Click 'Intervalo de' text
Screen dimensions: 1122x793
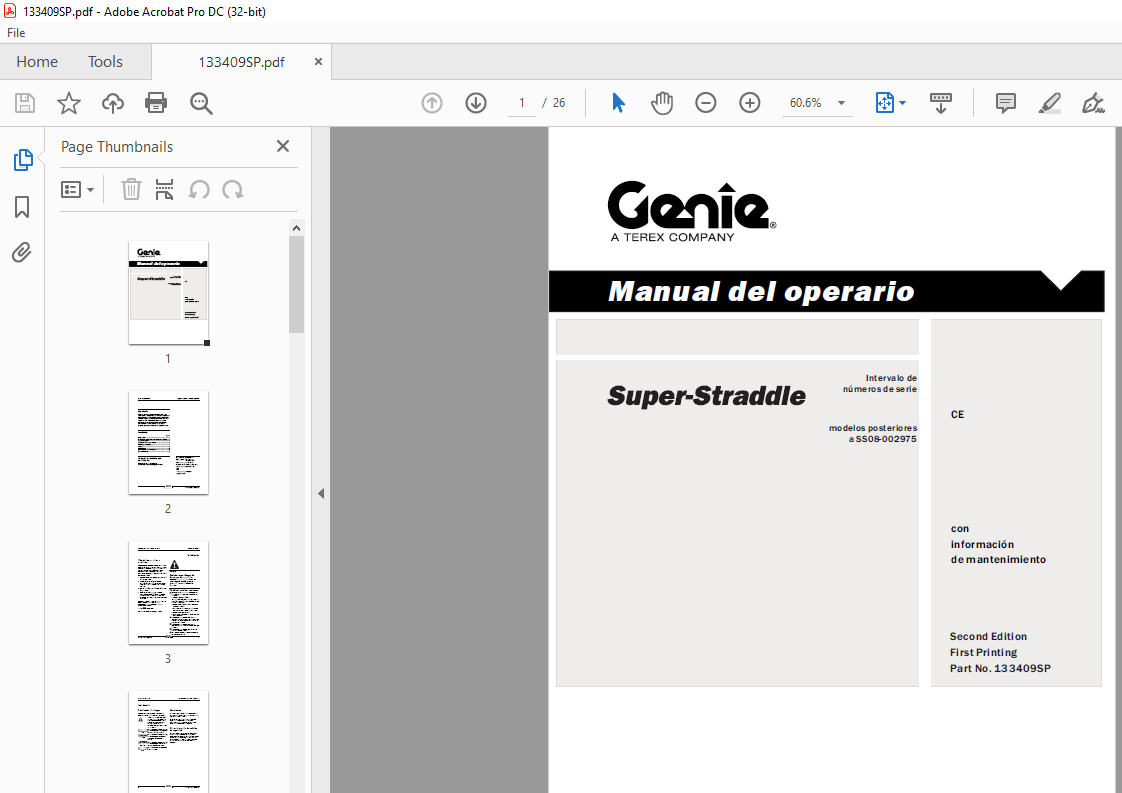click(891, 378)
